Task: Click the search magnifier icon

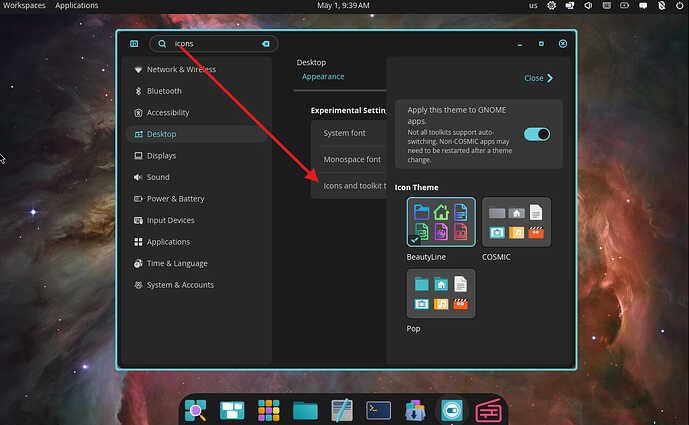Action: coord(162,44)
